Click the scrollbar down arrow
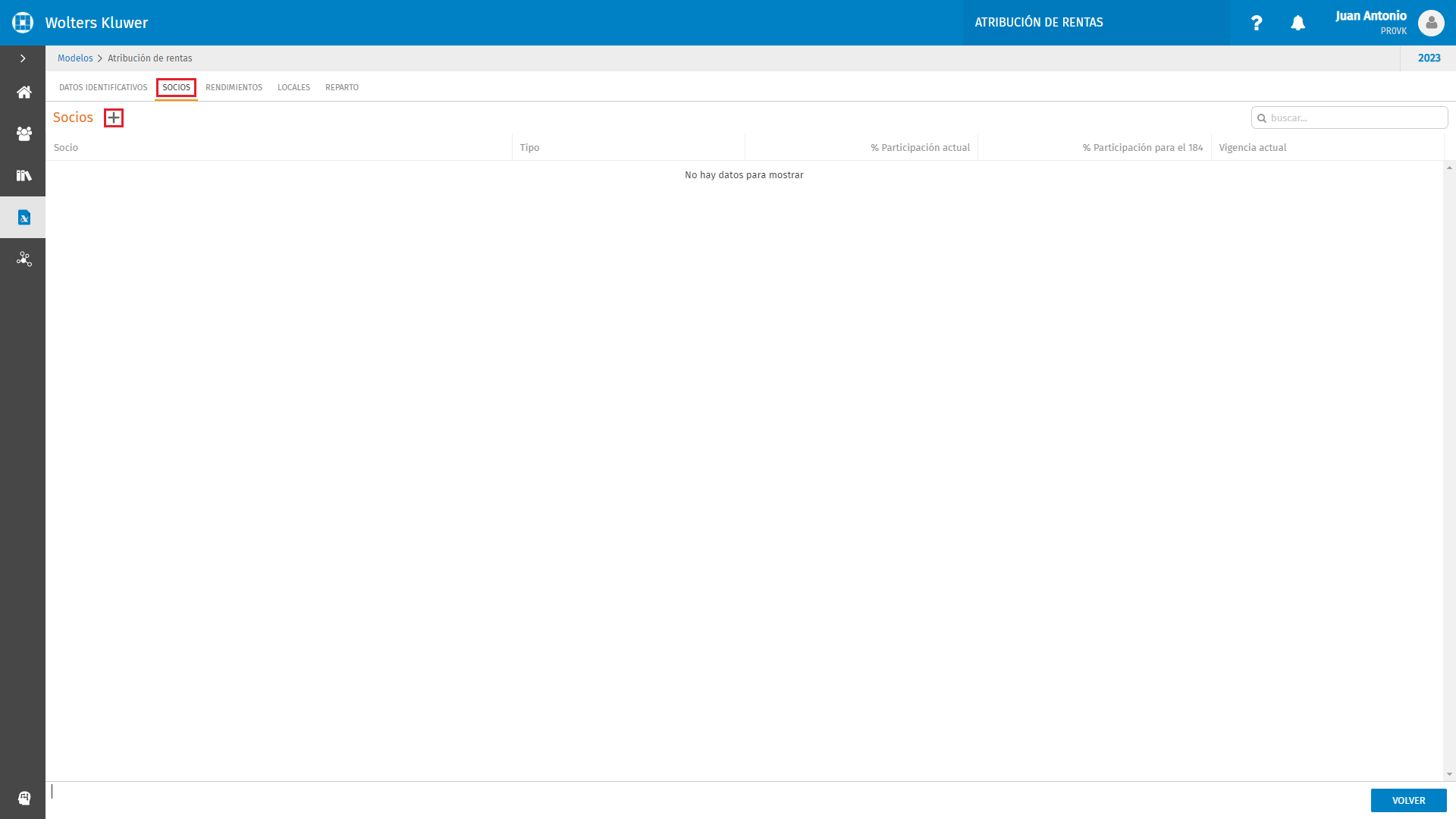1456x819 pixels. (1449, 774)
